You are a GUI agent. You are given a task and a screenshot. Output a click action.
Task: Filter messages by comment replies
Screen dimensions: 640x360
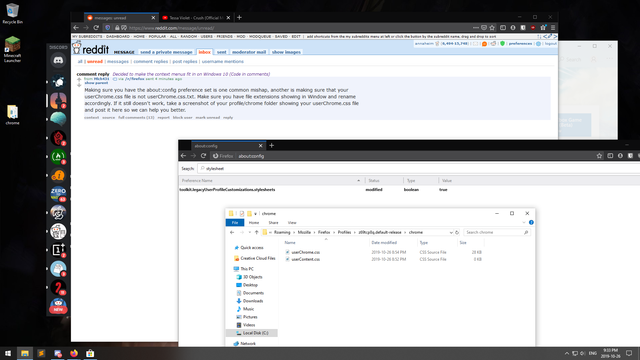click(x=151, y=61)
